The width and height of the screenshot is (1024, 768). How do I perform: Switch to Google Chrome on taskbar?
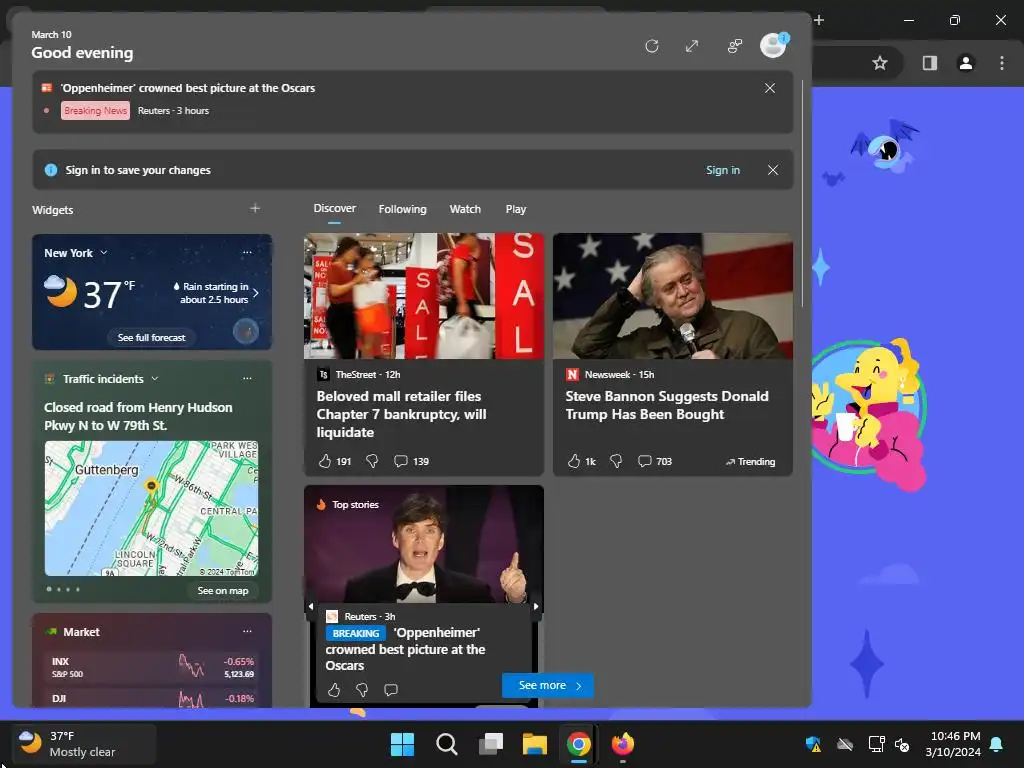(579, 744)
